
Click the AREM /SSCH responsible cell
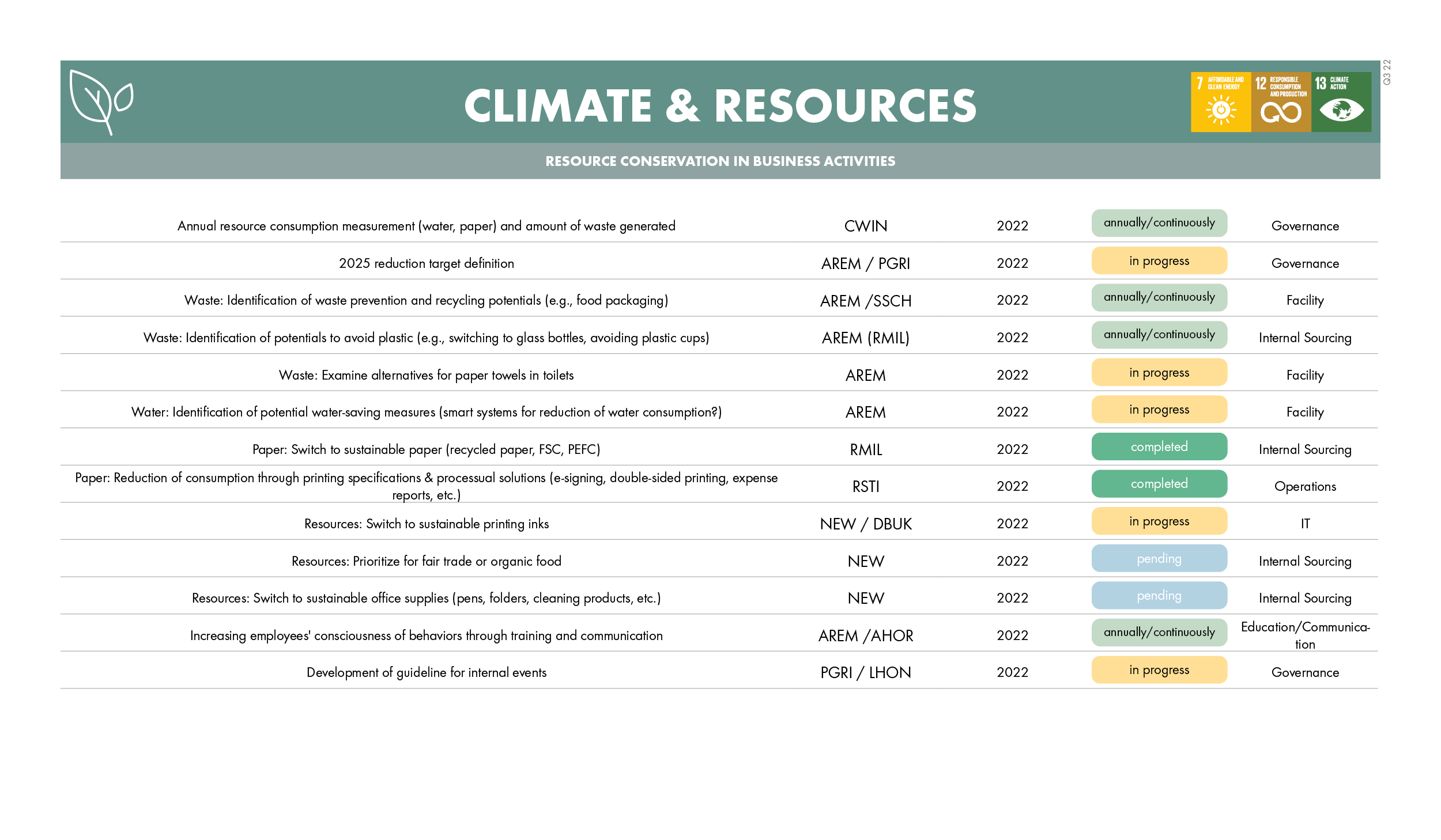865,301
